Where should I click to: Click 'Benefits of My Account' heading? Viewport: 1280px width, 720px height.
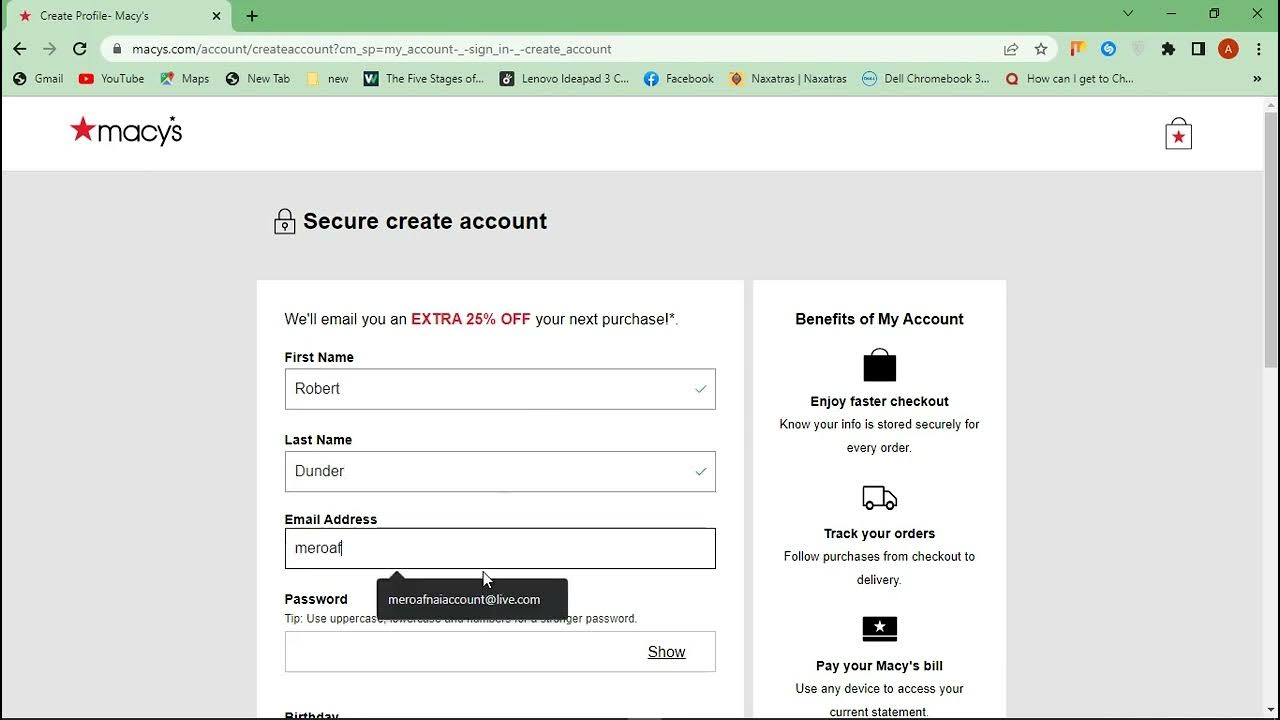tap(879, 319)
